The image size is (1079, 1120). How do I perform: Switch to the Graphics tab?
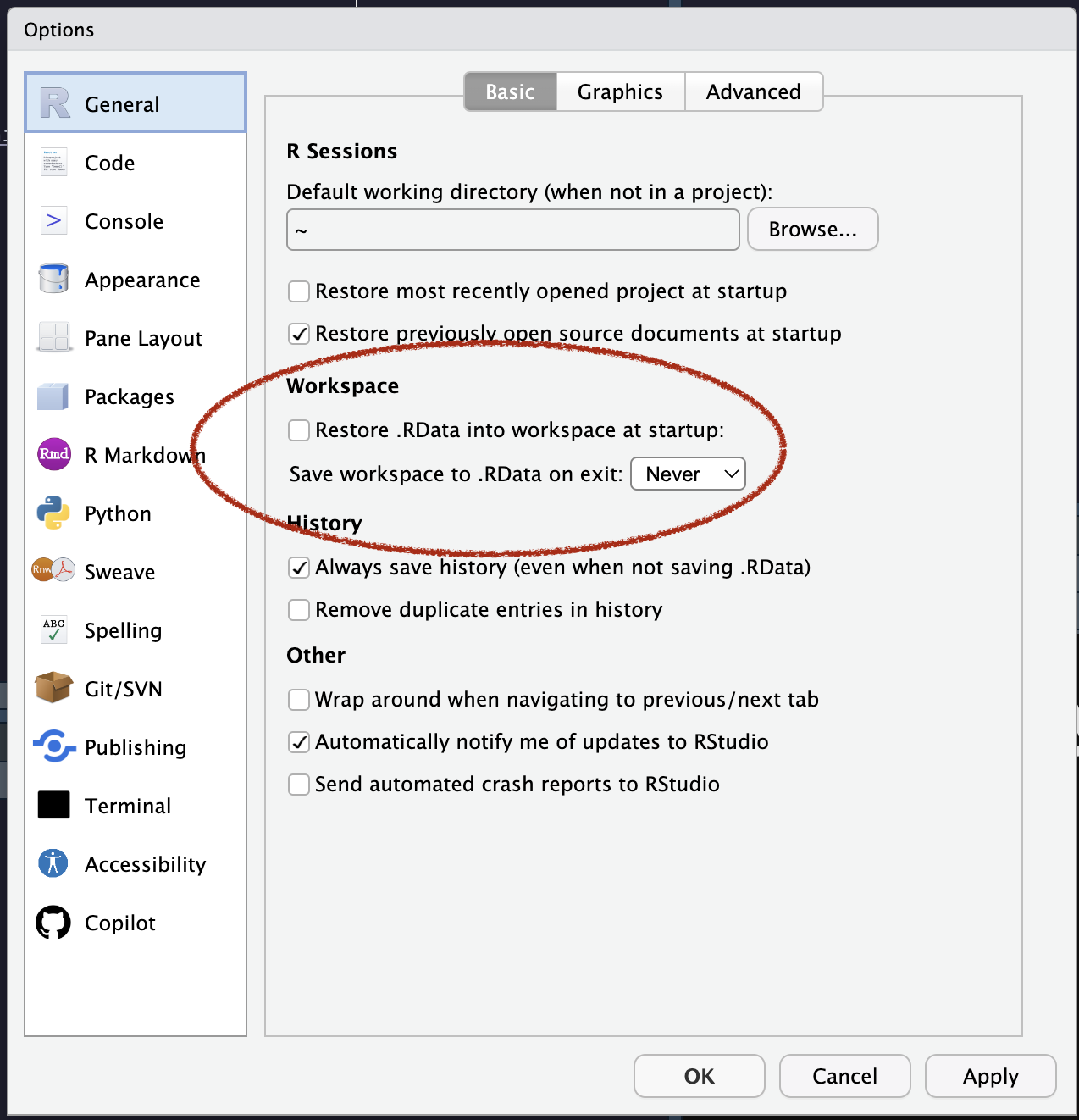[620, 91]
